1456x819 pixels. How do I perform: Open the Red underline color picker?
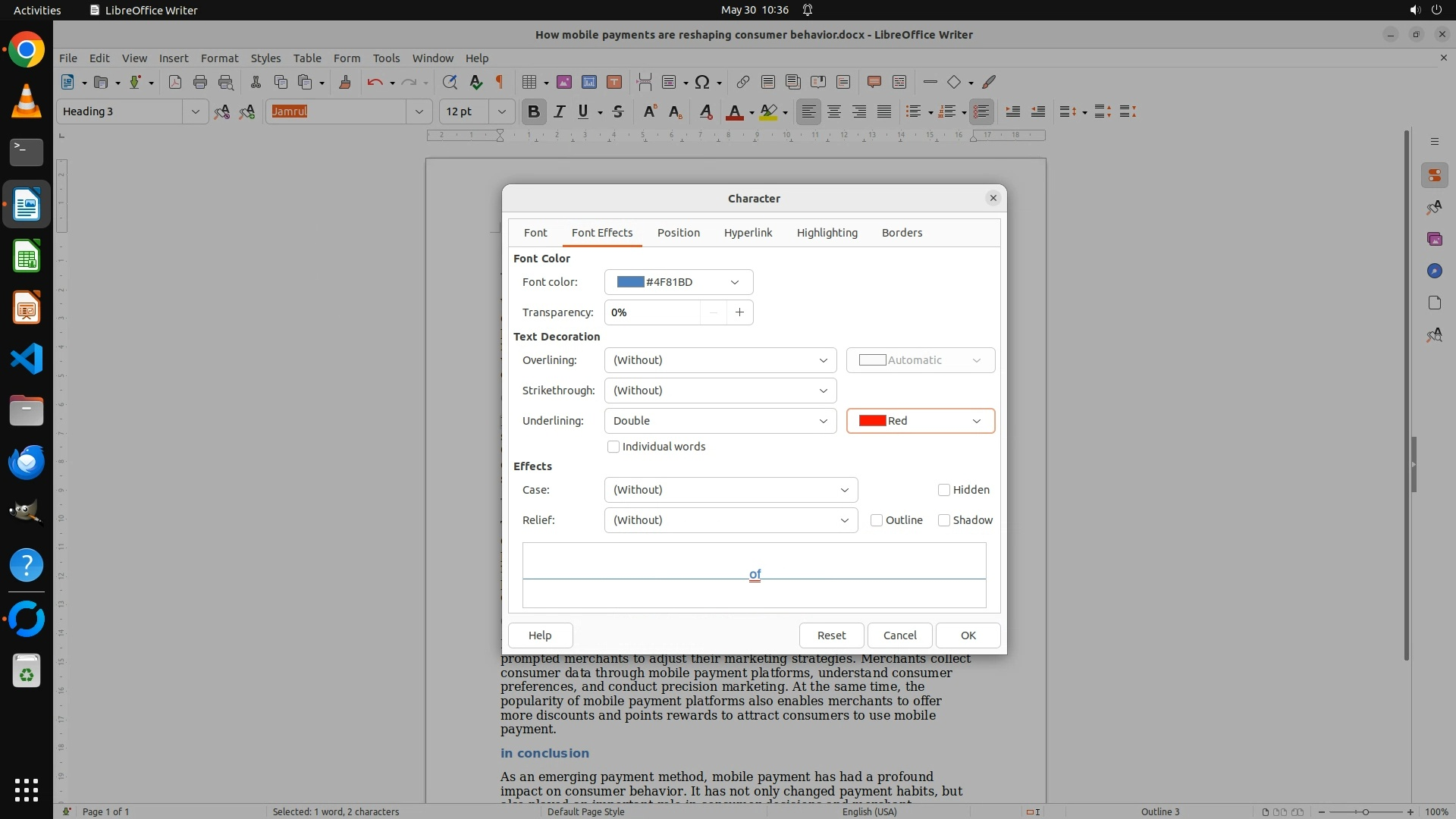click(x=920, y=421)
